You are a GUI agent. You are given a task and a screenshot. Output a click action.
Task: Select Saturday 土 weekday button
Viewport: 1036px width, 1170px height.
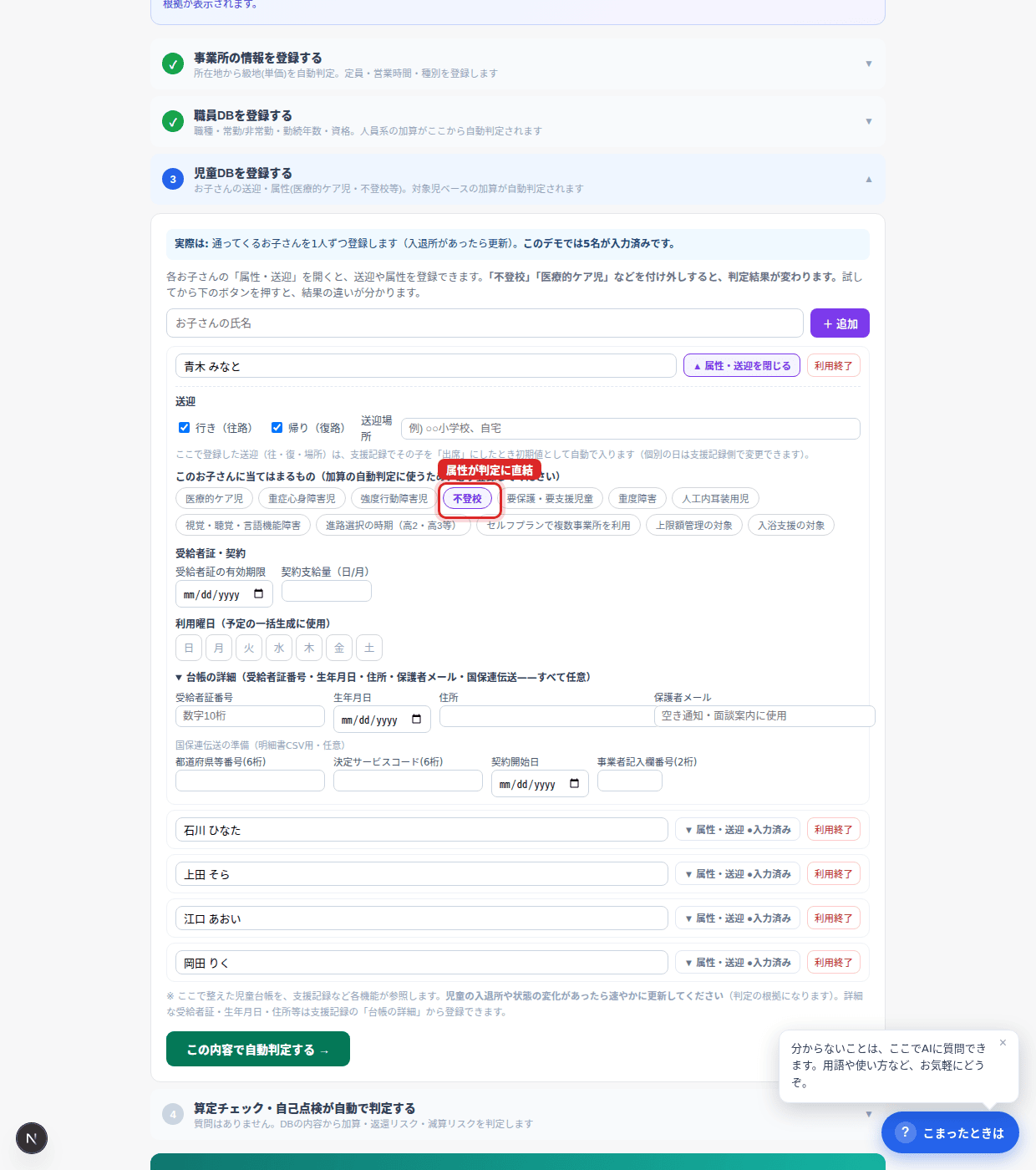(x=369, y=648)
